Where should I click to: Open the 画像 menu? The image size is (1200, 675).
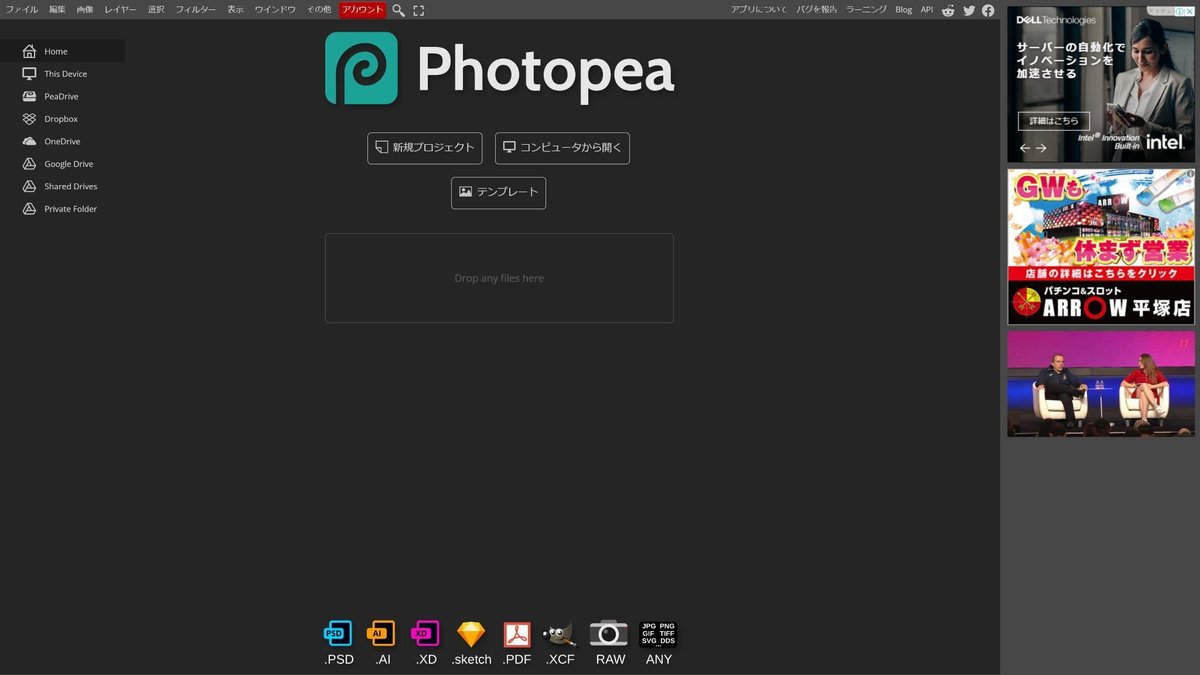pos(85,9)
